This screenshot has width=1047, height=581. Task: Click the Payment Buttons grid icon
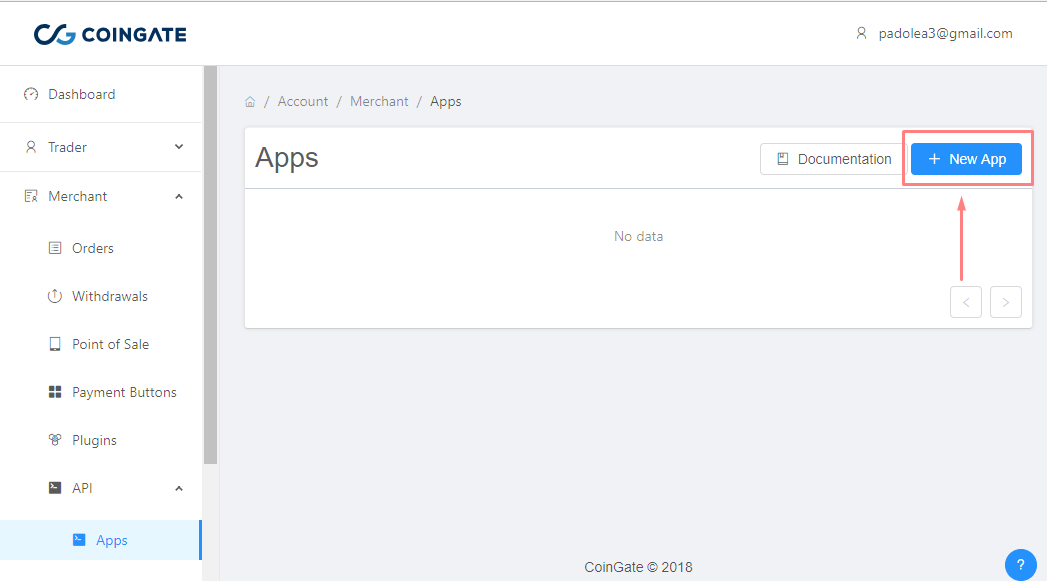(x=55, y=392)
